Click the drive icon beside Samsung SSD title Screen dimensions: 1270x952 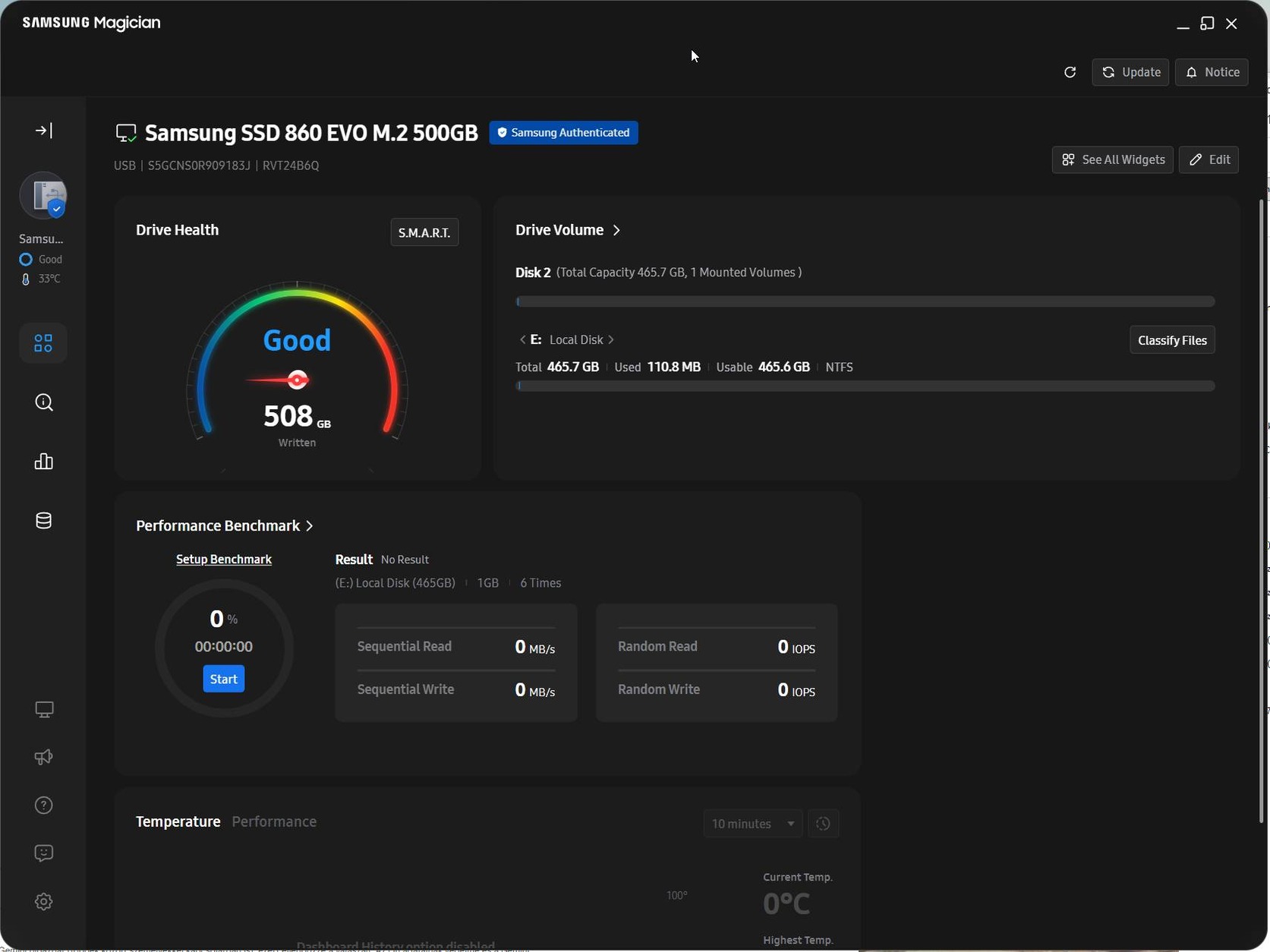[126, 134]
